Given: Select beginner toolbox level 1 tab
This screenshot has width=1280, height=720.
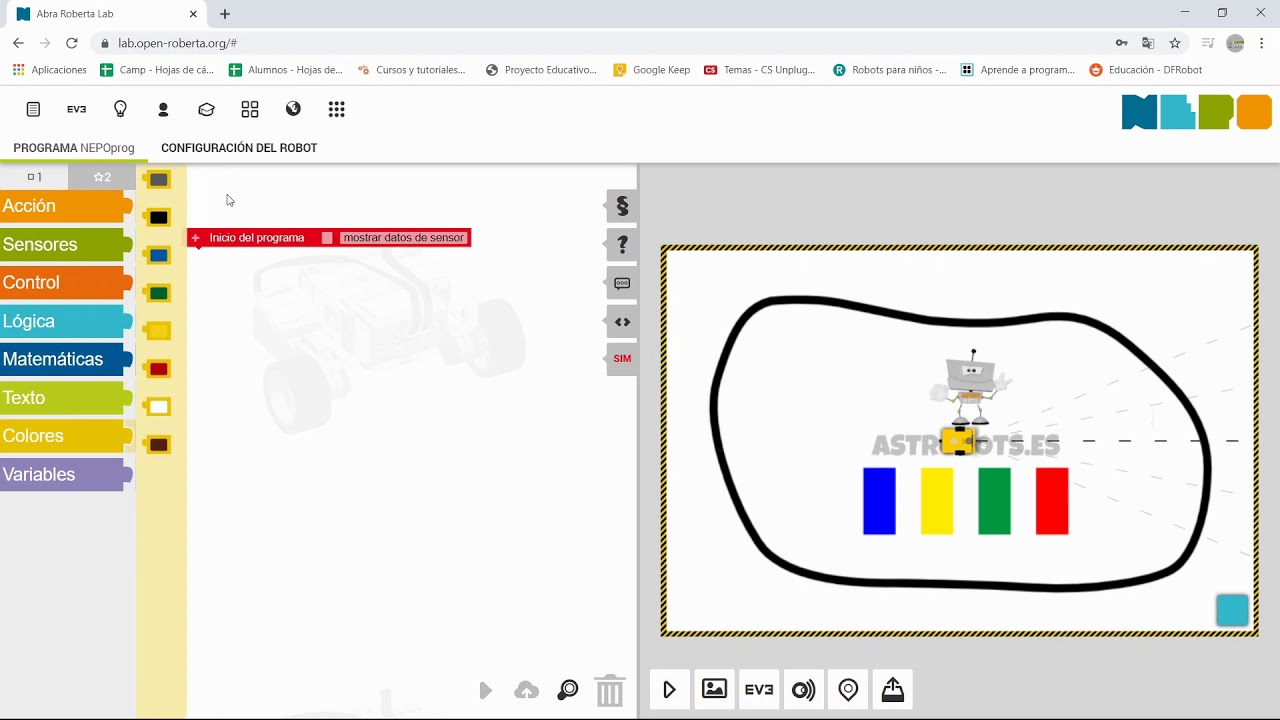Looking at the screenshot, I should pyautogui.click(x=34, y=177).
